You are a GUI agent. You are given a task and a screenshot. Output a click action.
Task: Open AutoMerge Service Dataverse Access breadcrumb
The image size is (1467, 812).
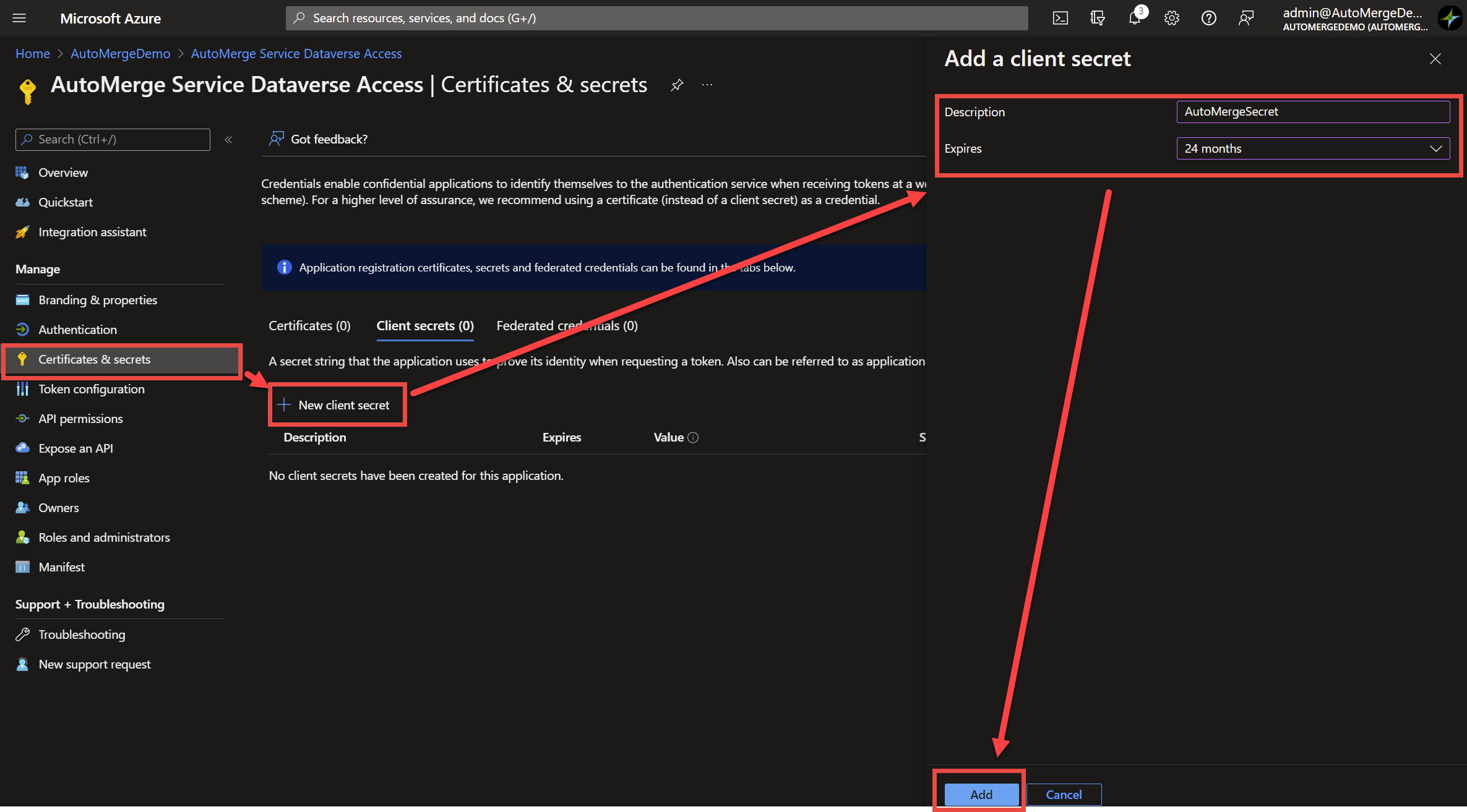[x=296, y=54]
